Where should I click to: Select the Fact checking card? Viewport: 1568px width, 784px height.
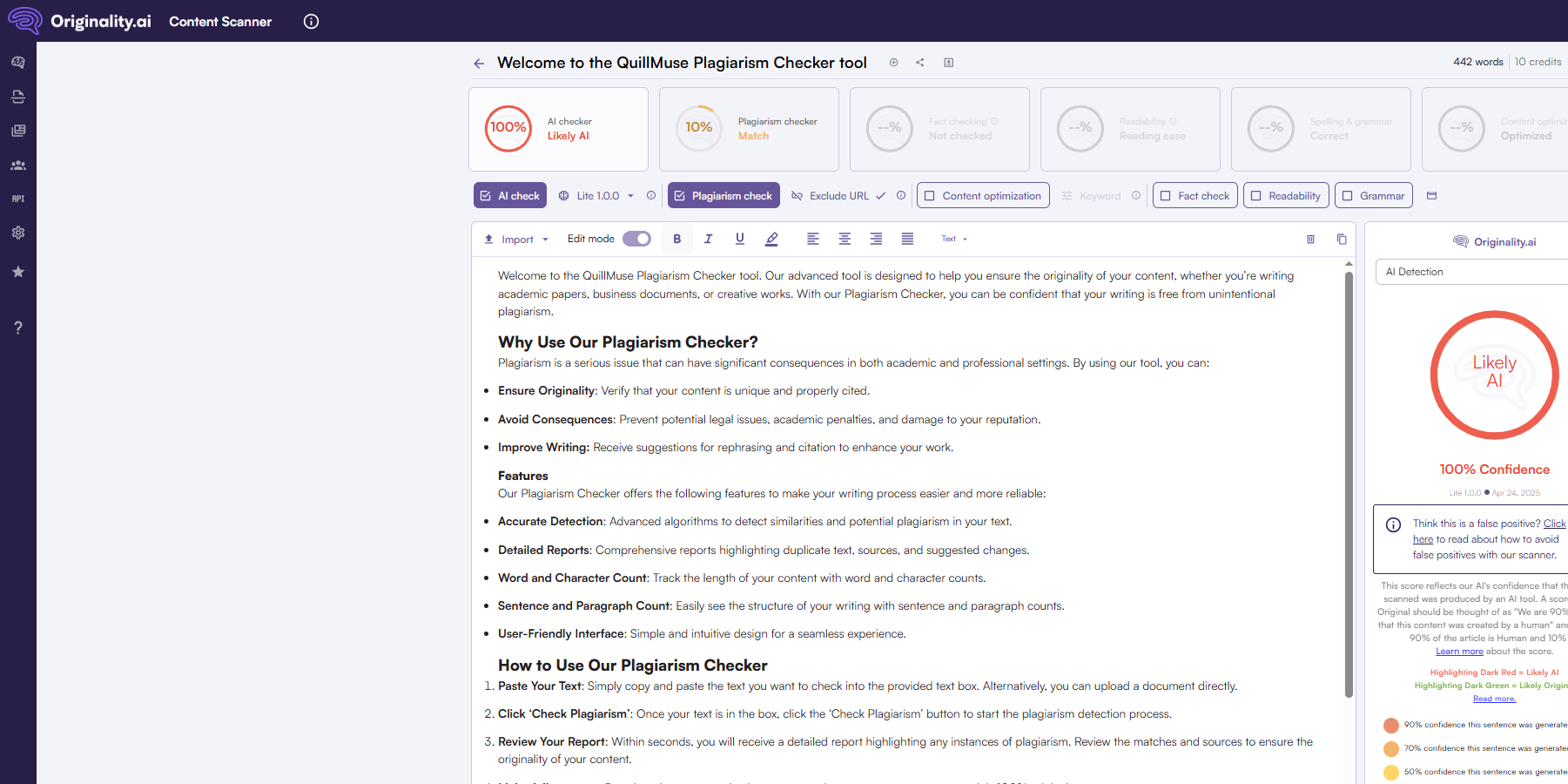[939, 129]
